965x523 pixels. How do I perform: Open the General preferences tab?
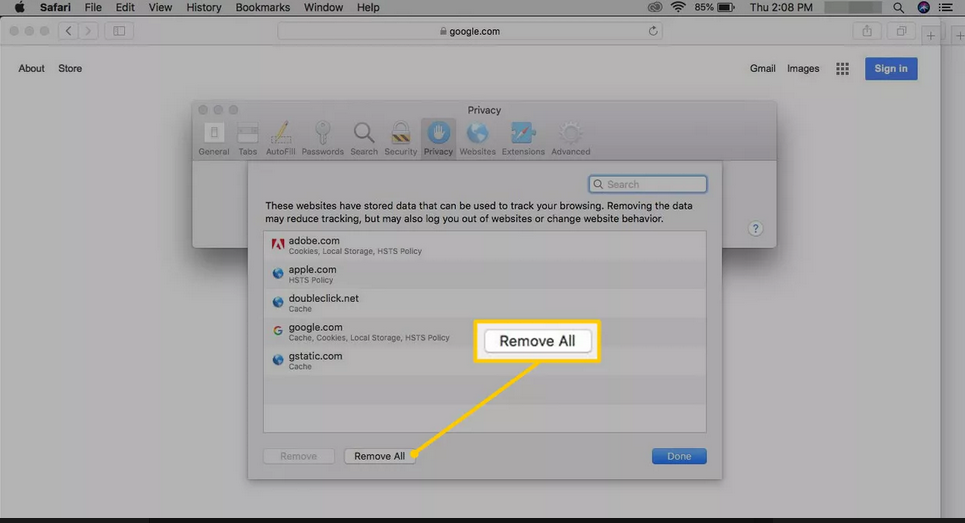214,139
